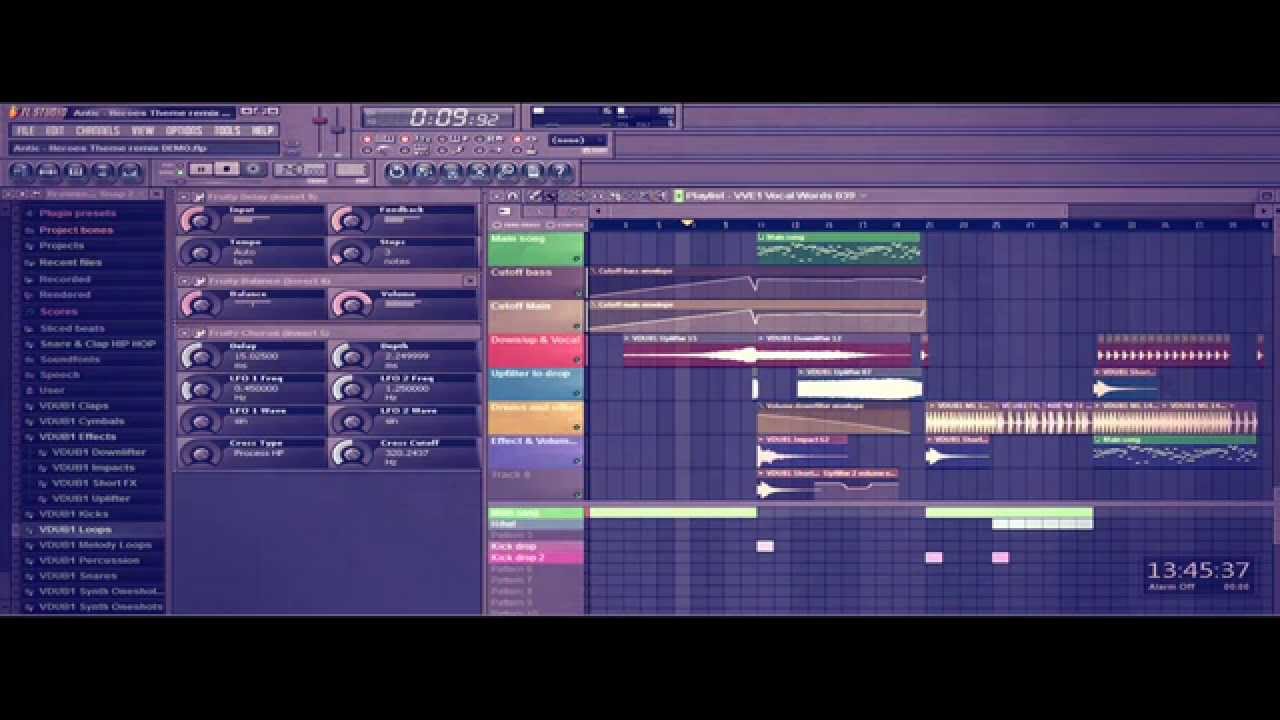Click the second window-toggle icon under the hint bar
1280x720 pixels.
[49, 172]
